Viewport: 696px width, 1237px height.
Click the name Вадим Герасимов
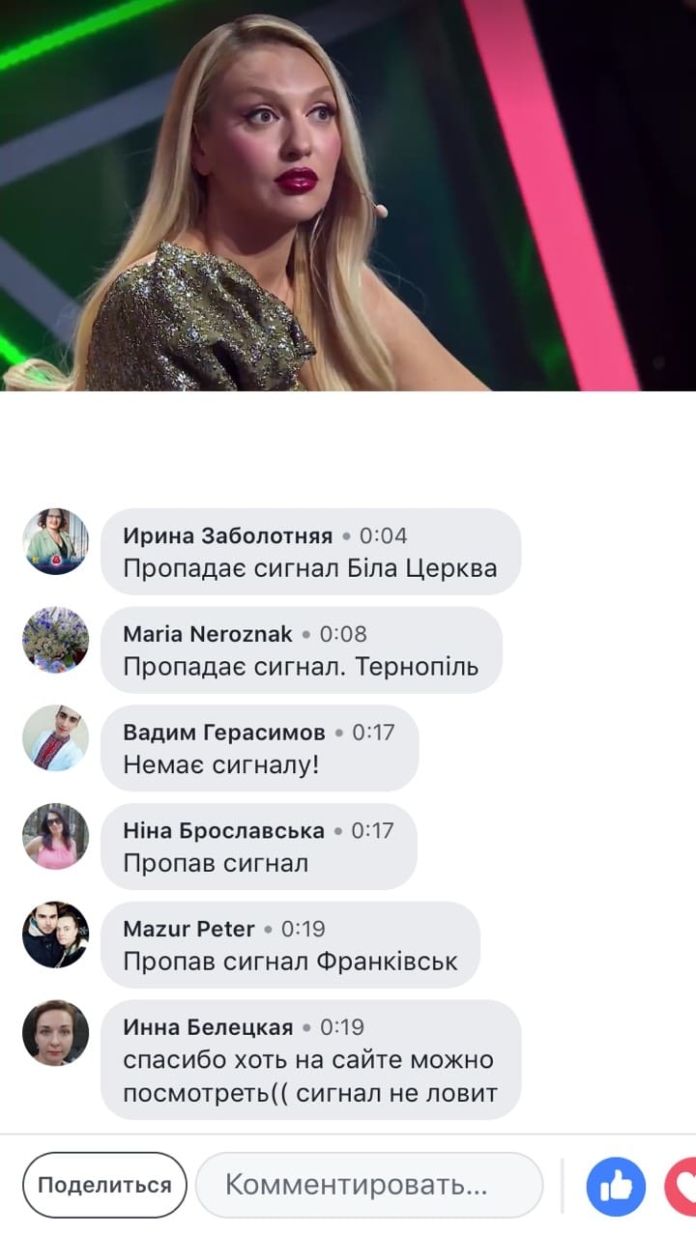[224, 732]
